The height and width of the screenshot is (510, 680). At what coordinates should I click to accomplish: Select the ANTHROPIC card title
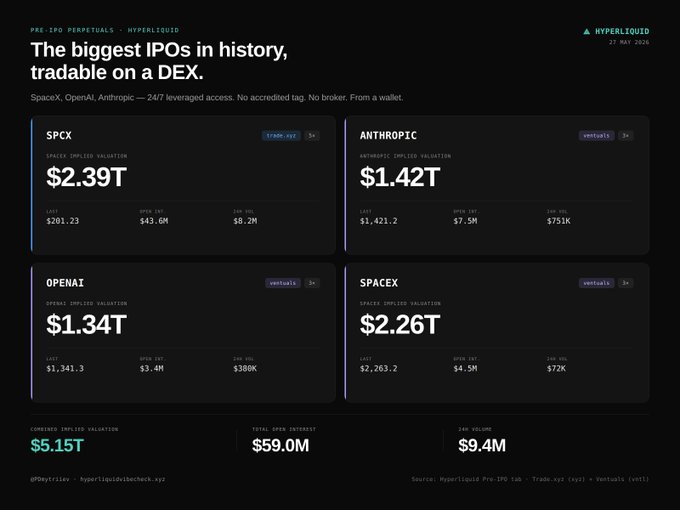pos(388,135)
